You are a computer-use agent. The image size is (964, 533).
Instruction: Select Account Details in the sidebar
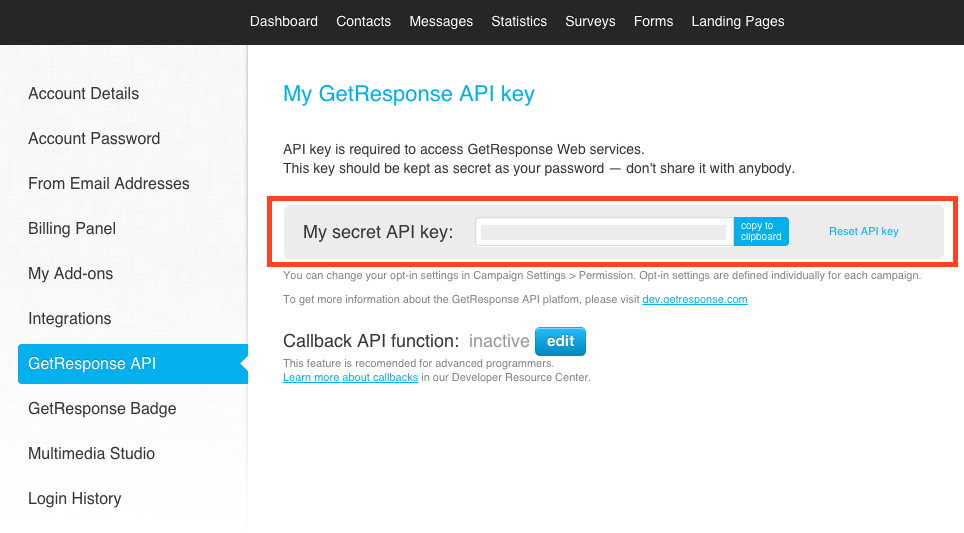coord(84,94)
